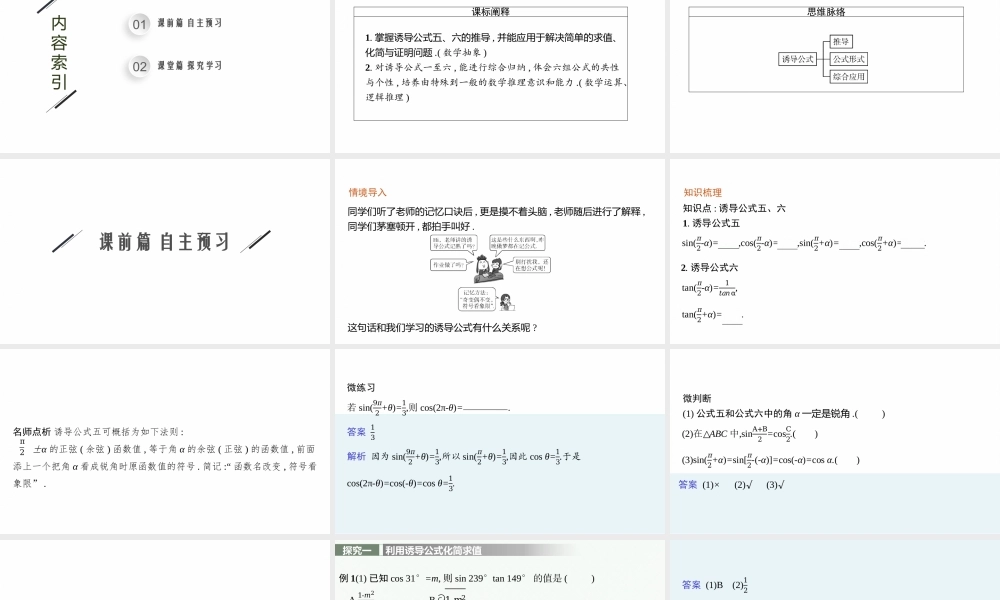The image size is (1000, 600).
Task: Select the 名师点析 slide thumbnail
Action: pos(165,440)
